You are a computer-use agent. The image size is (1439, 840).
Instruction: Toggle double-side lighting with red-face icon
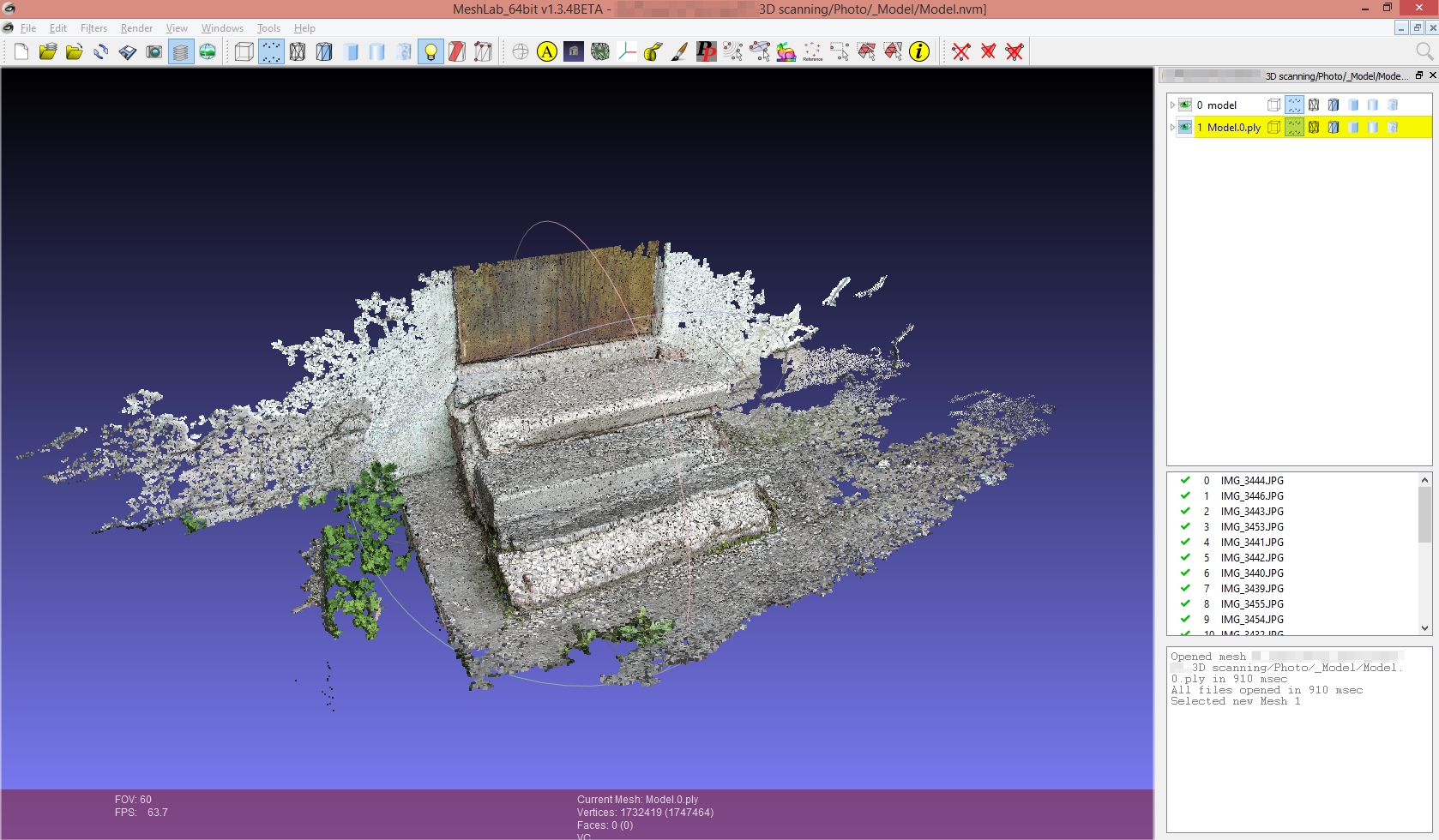coord(457,52)
